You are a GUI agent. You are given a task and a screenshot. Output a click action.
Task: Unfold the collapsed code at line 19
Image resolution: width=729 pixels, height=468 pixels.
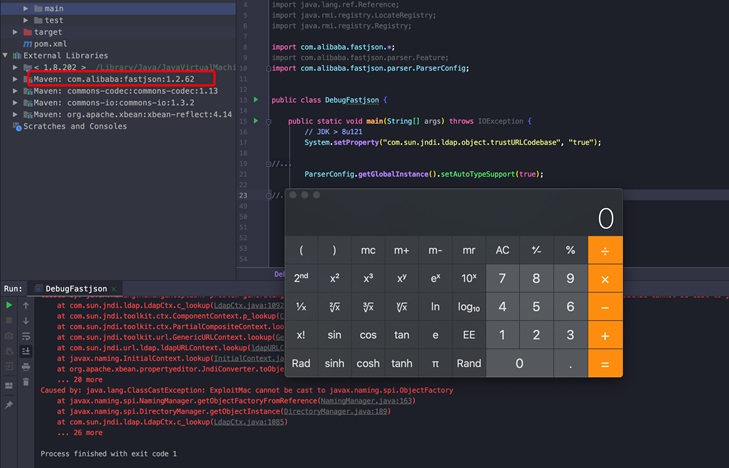268,164
